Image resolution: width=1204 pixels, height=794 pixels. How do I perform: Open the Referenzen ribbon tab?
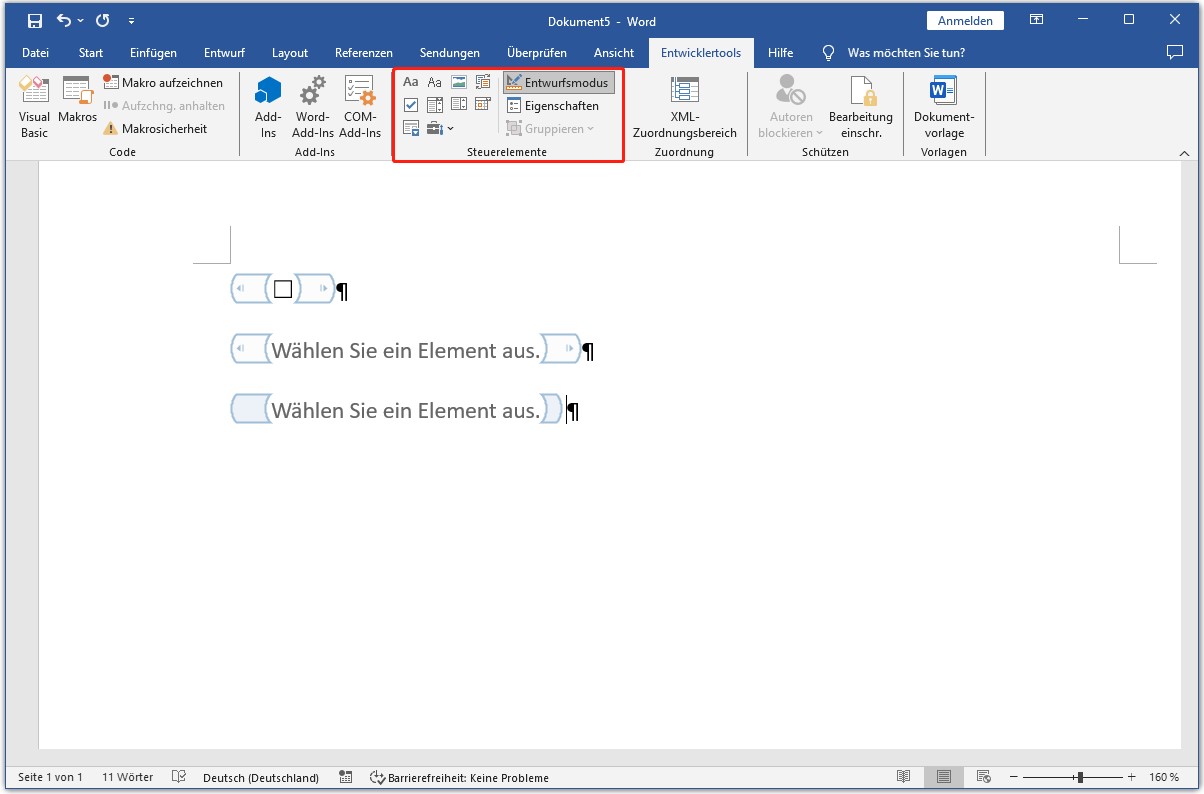(x=363, y=53)
